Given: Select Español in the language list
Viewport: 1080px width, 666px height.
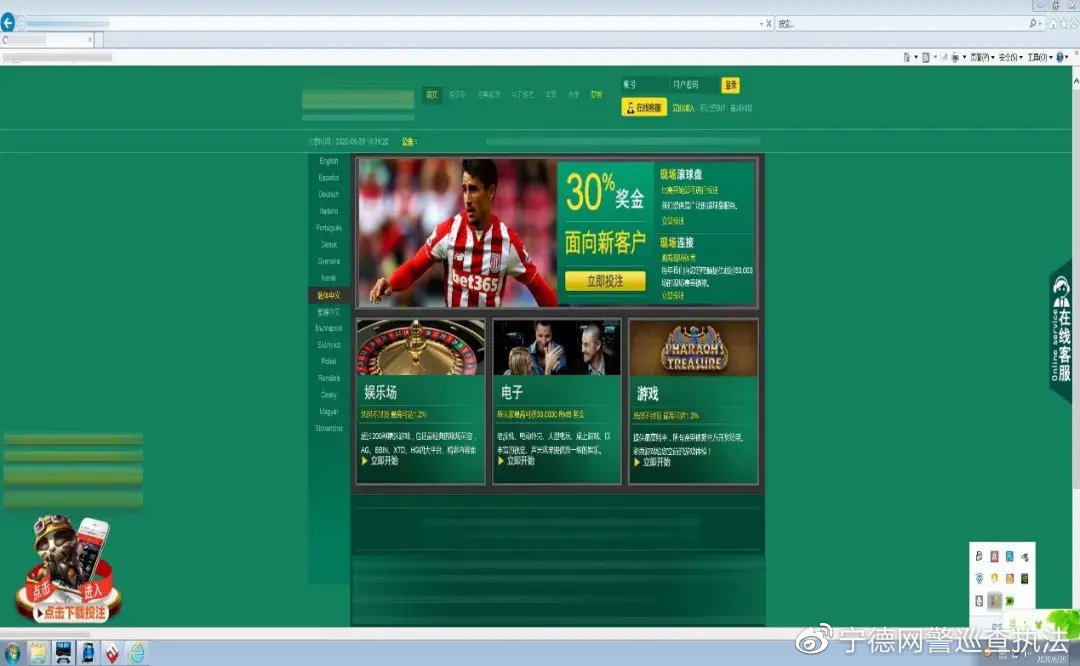Looking at the screenshot, I should tap(329, 178).
